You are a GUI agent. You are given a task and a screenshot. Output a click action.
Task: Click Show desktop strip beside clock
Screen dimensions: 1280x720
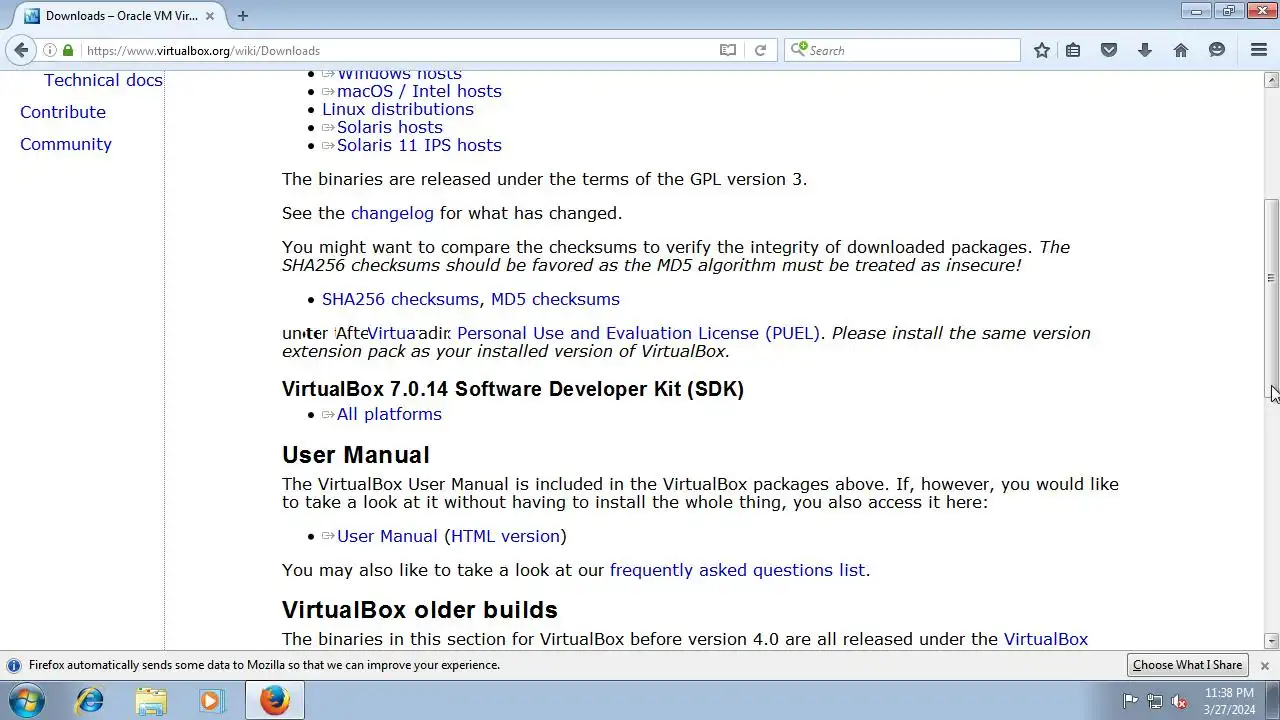(1273, 701)
